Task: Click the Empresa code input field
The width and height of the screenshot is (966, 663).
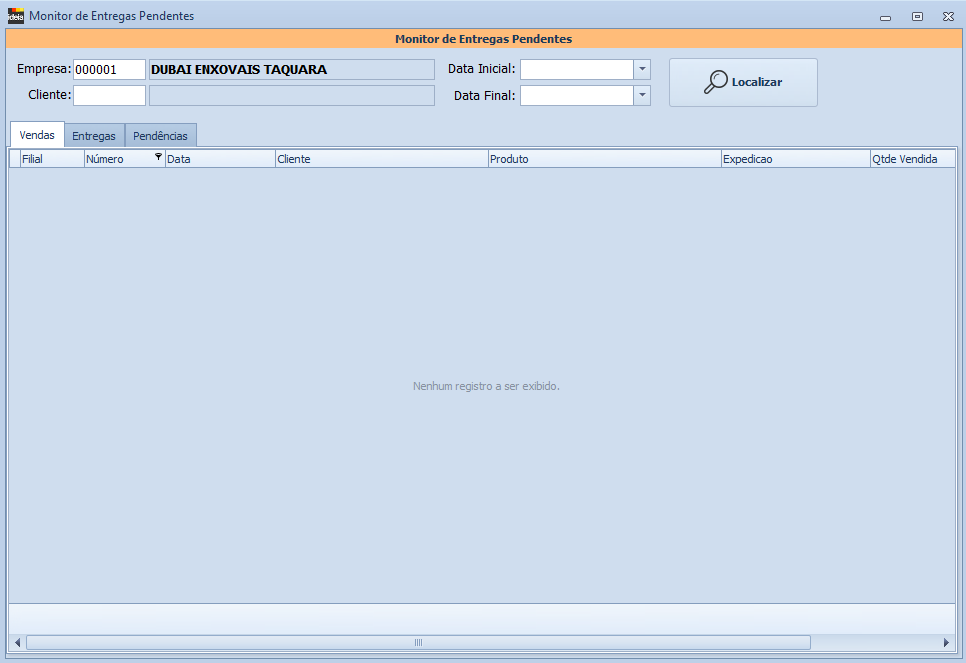Action: 109,69
